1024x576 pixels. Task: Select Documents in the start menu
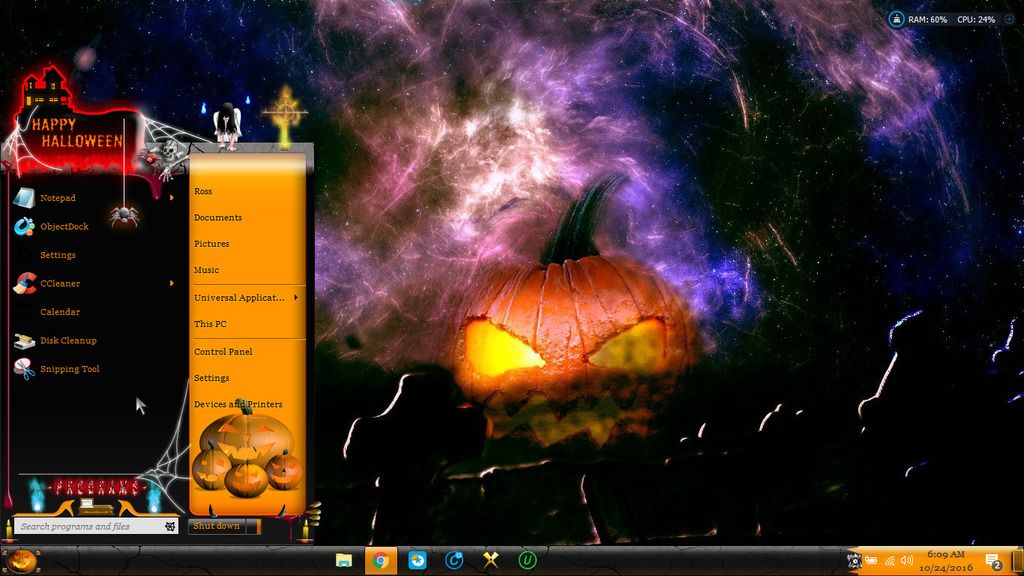pos(218,218)
